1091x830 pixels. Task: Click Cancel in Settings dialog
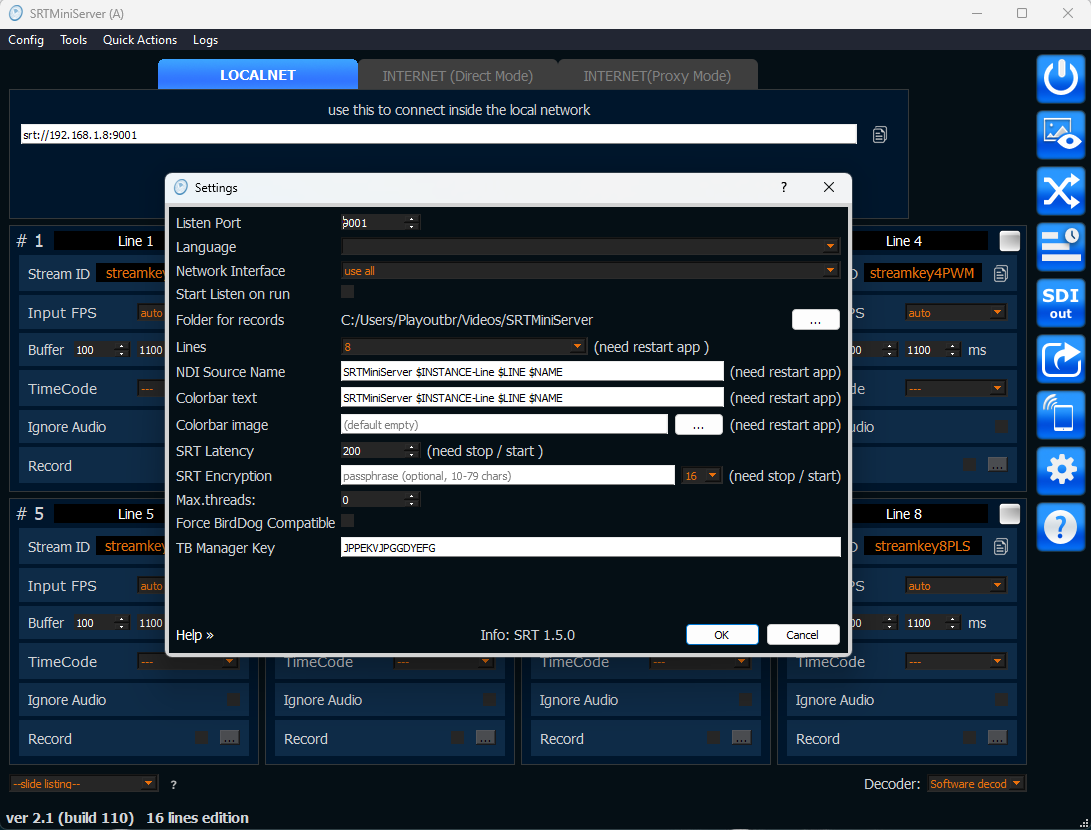tap(802, 635)
